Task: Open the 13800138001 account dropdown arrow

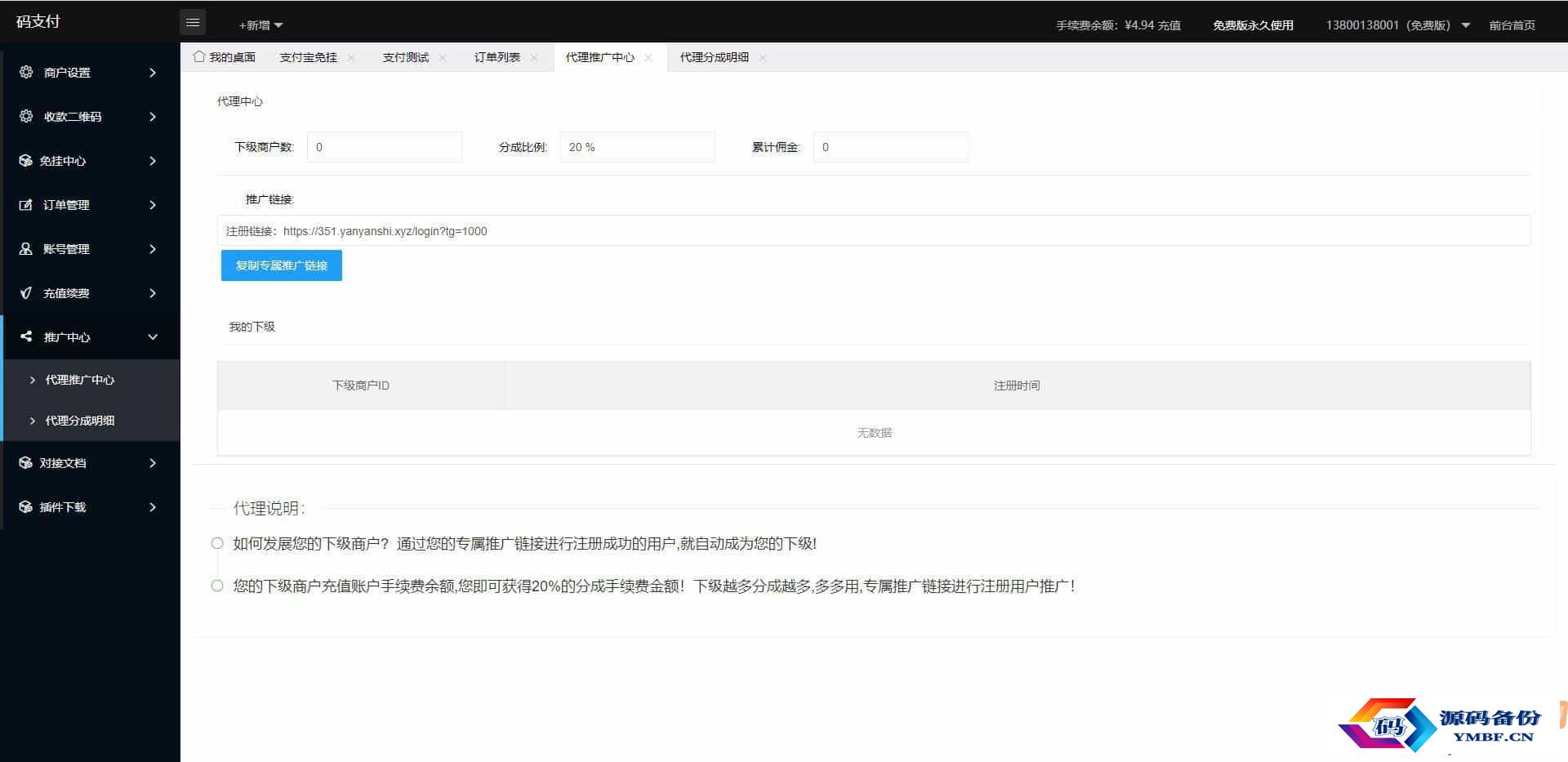Action: (1465, 25)
